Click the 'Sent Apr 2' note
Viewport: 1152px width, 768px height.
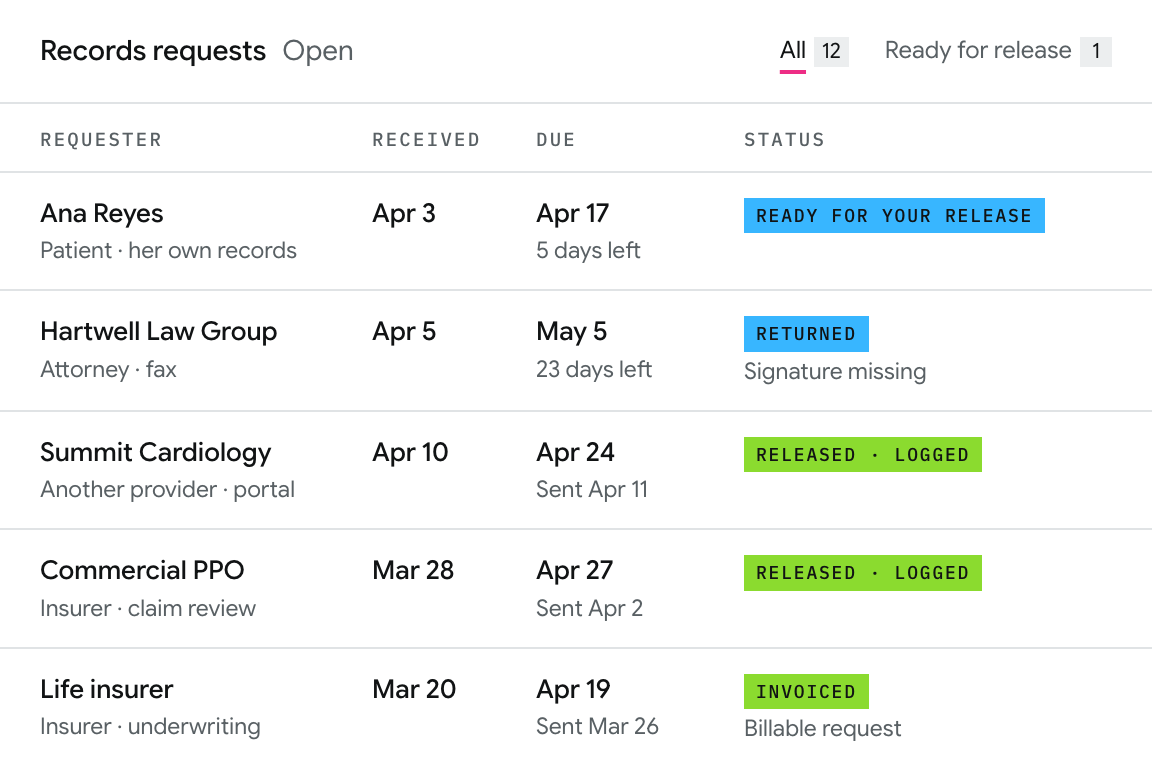[x=589, y=609]
